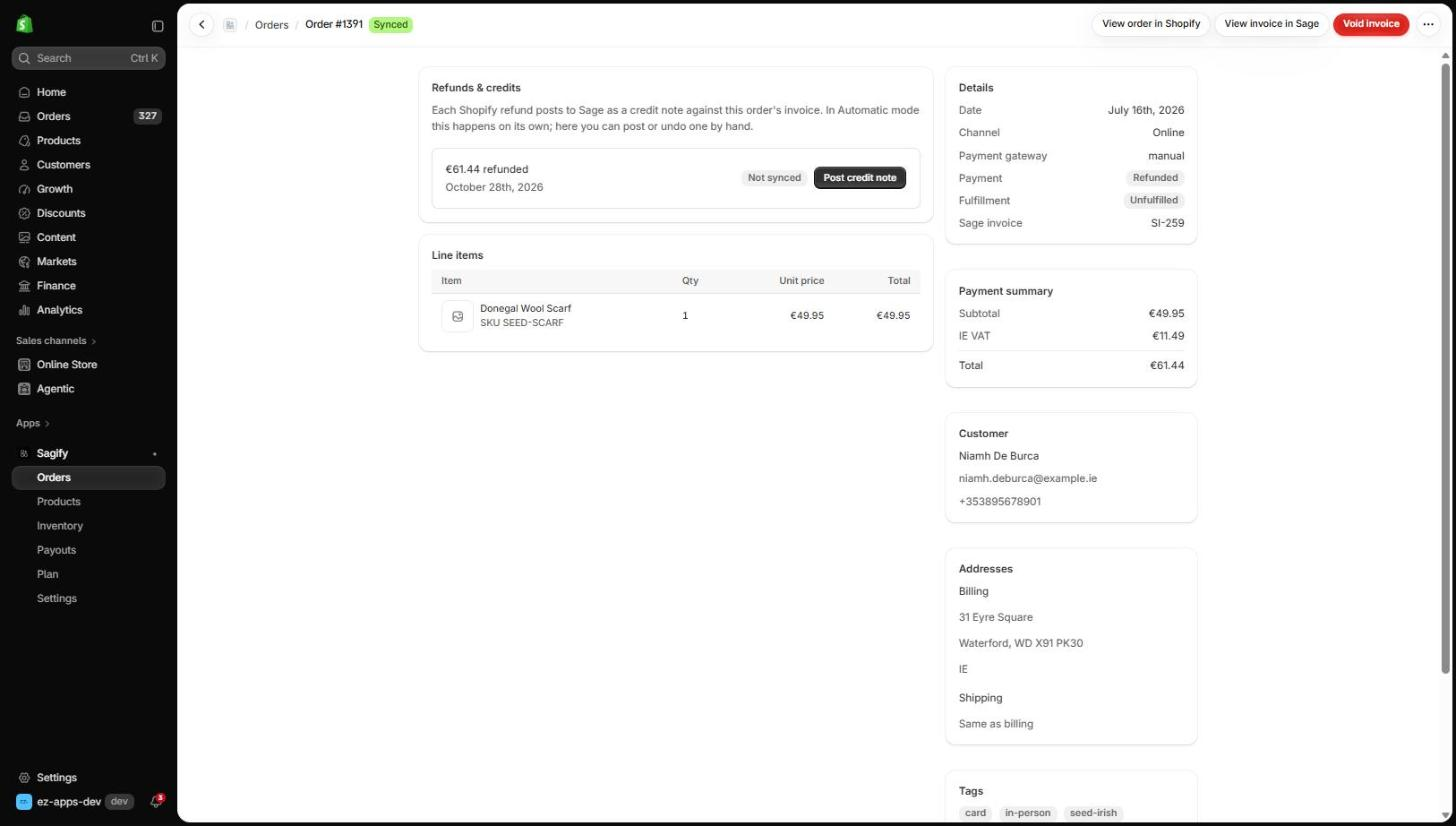Click View order in Shopify
This screenshot has height=826, width=1456.
pos(1150,24)
